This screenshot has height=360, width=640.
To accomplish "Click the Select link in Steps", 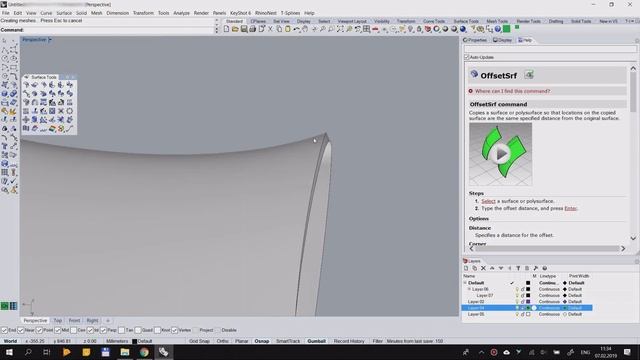I will coord(488,201).
